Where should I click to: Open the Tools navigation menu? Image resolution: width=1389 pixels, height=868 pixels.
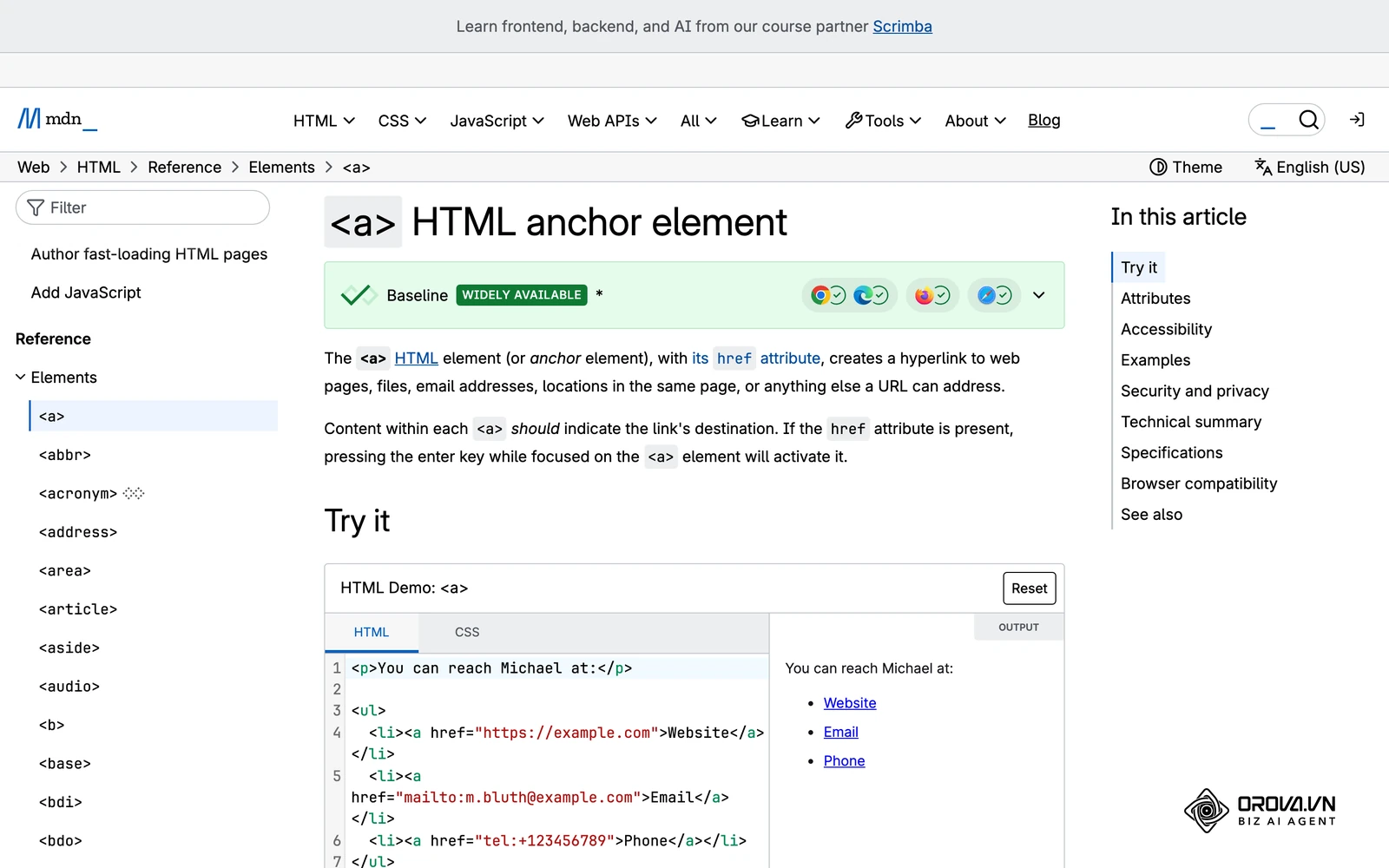click(x=883, y=121)
